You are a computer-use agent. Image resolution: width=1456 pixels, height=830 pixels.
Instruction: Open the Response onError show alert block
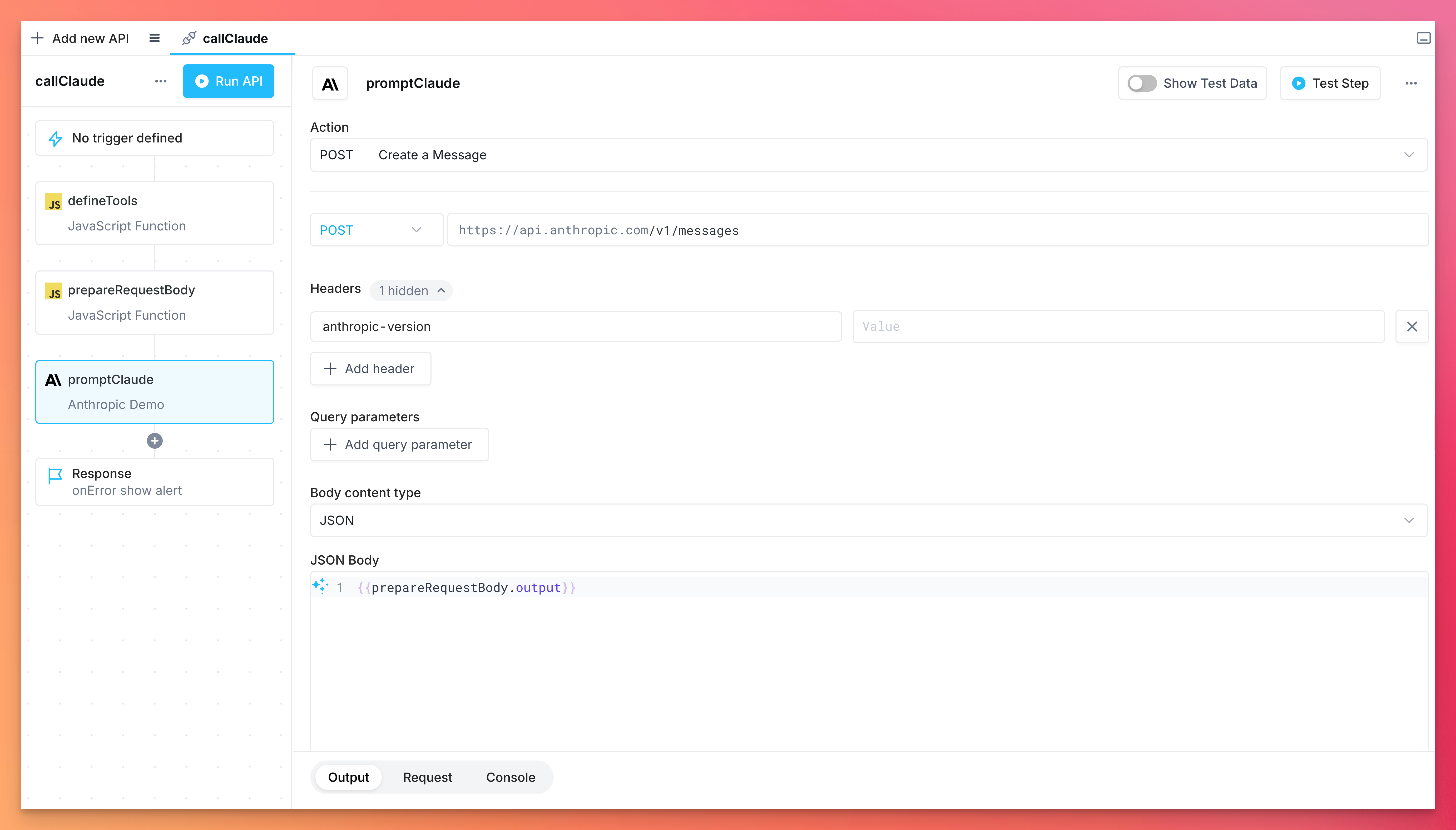pos(155,482)
